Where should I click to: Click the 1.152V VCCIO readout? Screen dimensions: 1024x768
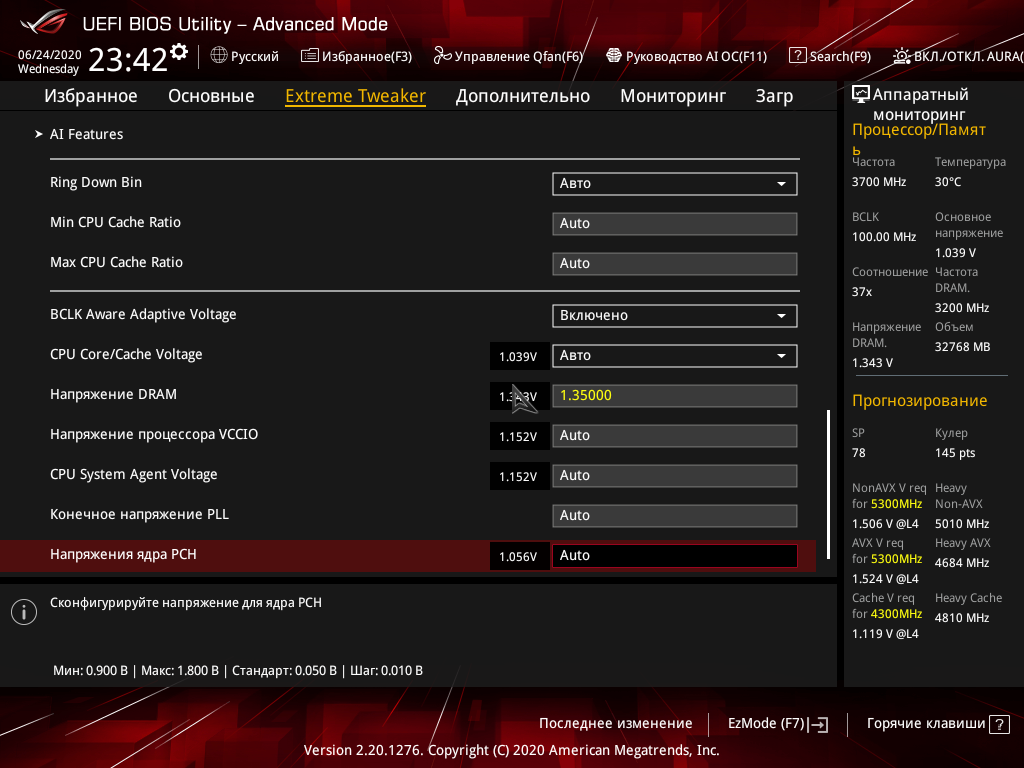tap(519, 436)
